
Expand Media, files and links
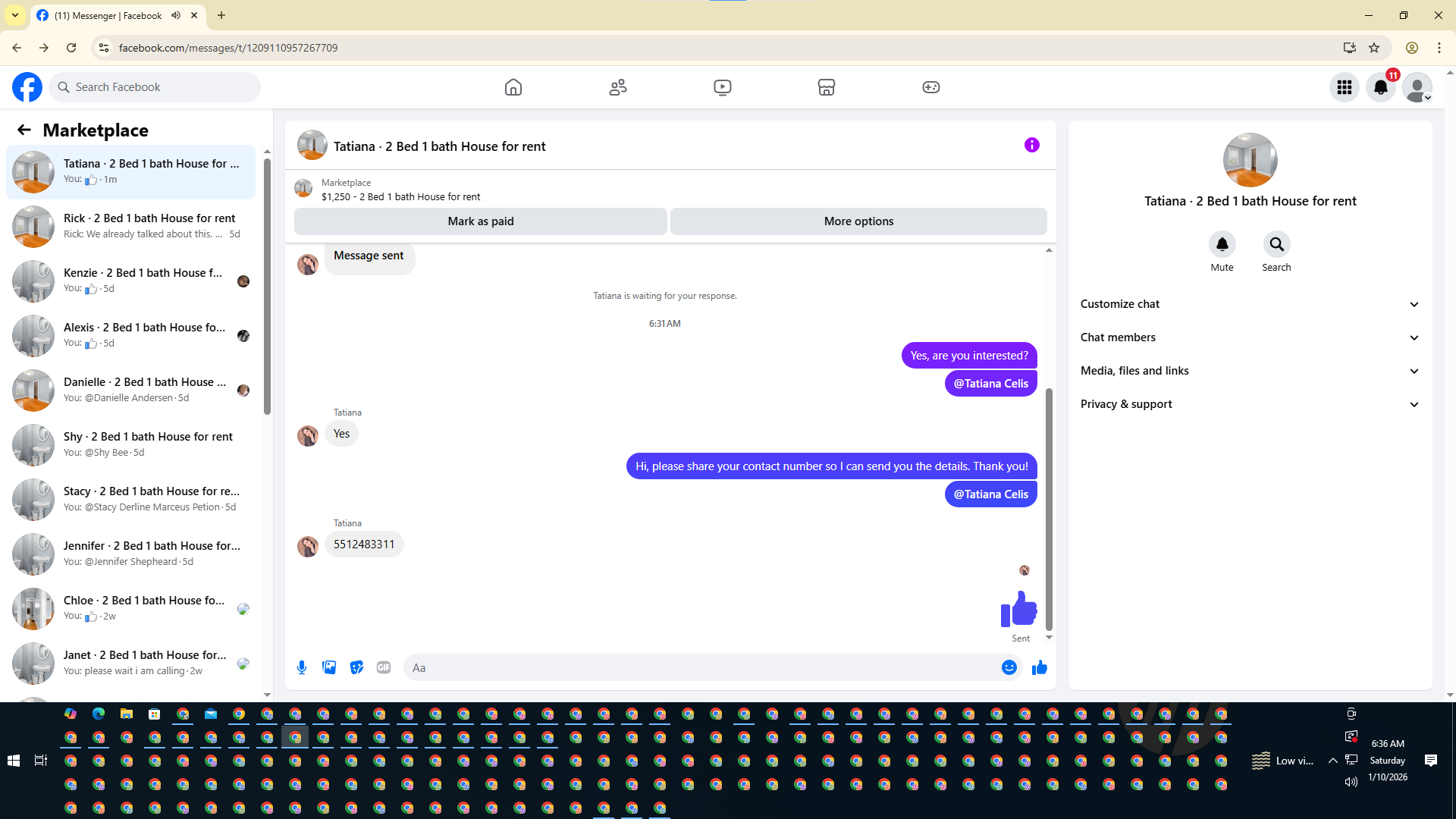pyautogui.click(x=1250, y=371)
